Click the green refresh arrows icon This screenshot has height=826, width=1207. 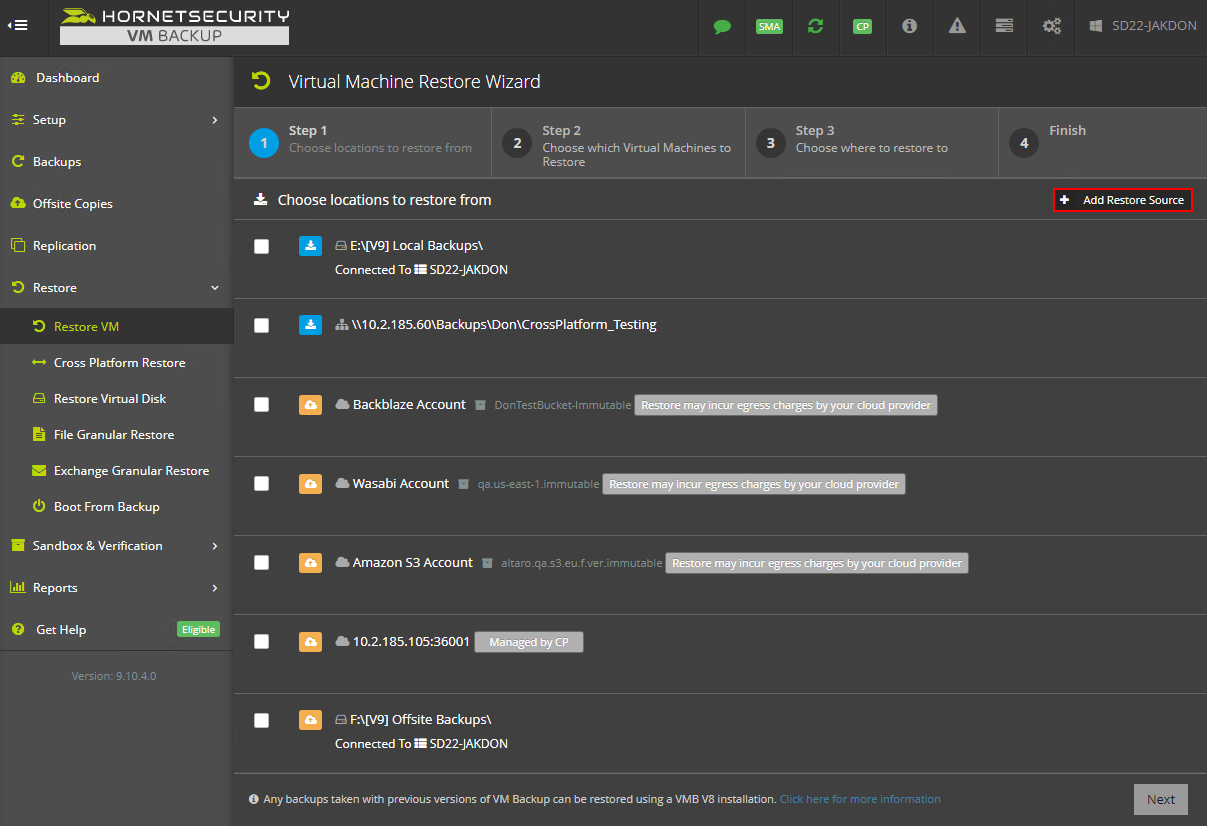tap(816, 27)
